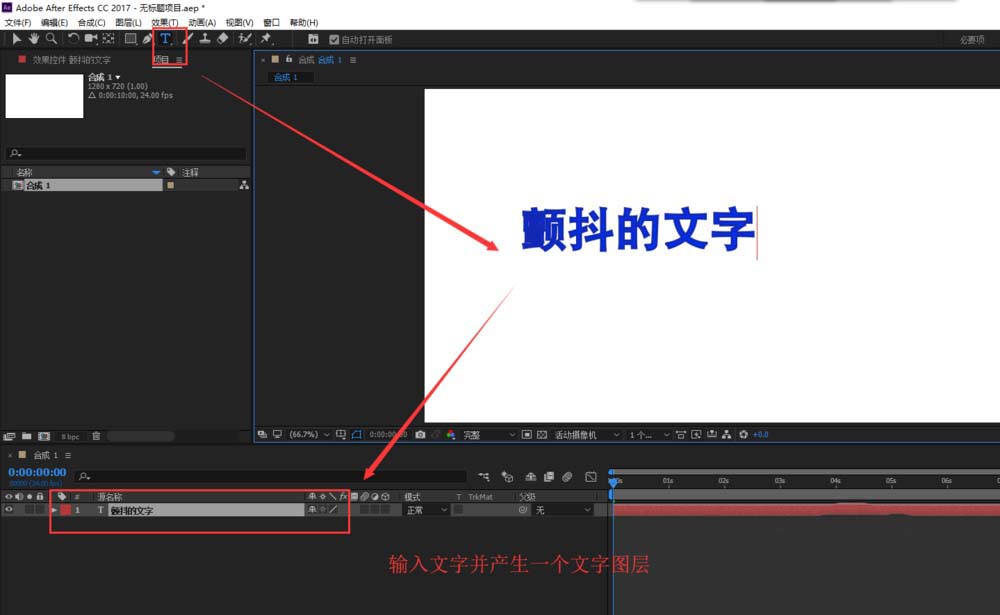Image resolution: width=1000 pixels, height=615 pixels.
Task: Select the Clone Stamp tool
Action: coord(205,38)
